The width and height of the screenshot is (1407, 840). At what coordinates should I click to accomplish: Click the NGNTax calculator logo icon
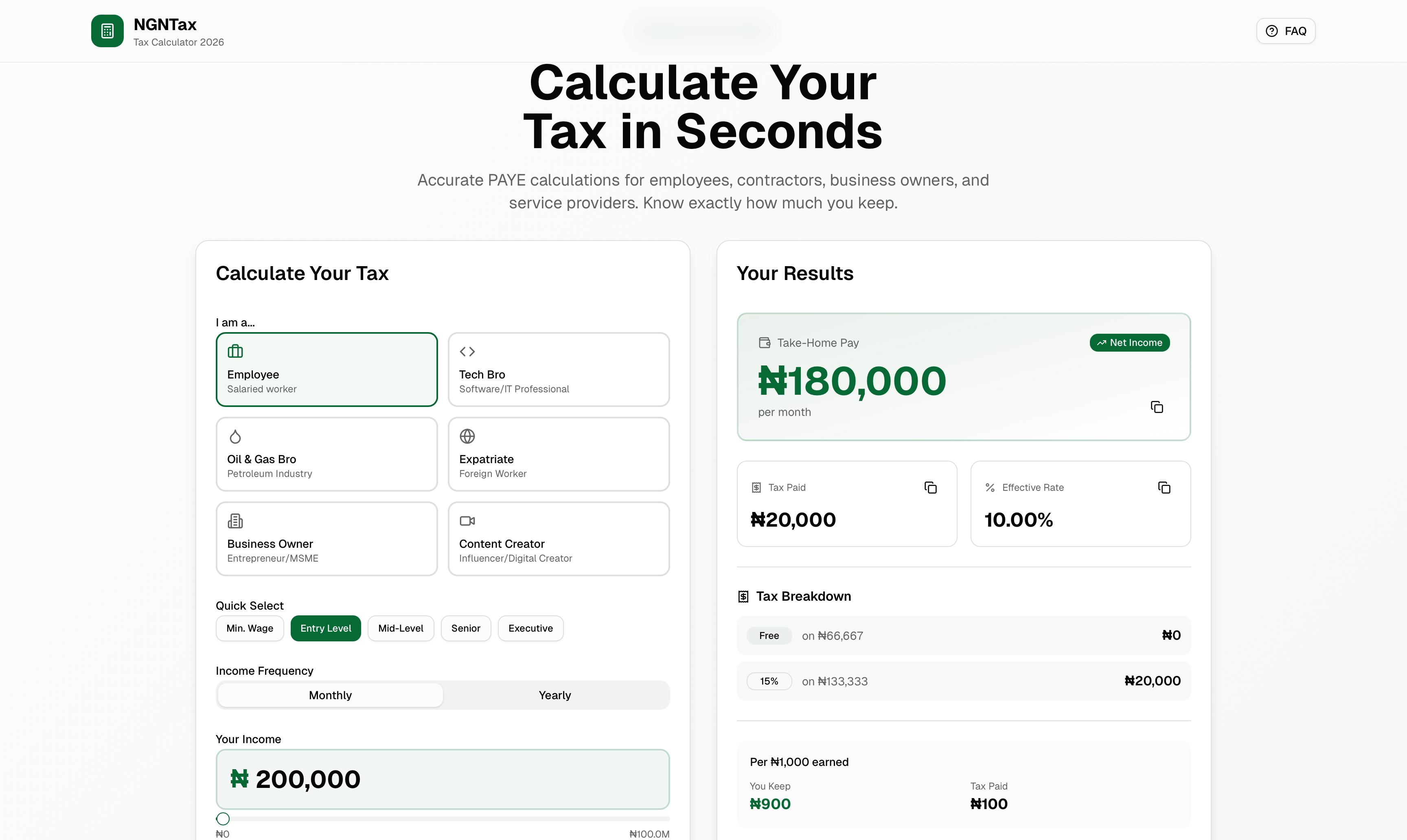(107, 31)
